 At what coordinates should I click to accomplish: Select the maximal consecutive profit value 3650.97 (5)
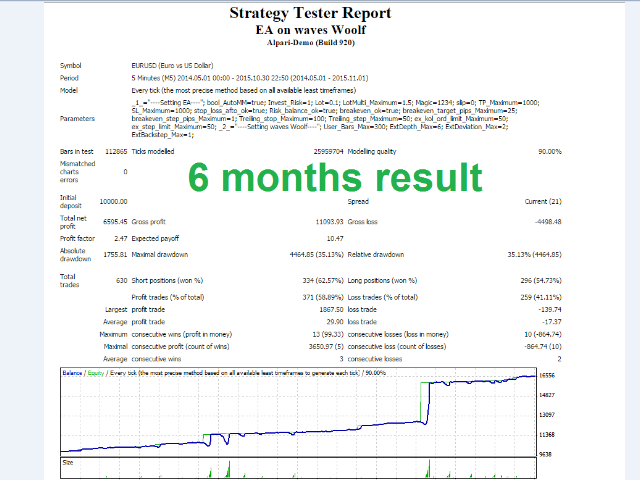coord(326,347)
